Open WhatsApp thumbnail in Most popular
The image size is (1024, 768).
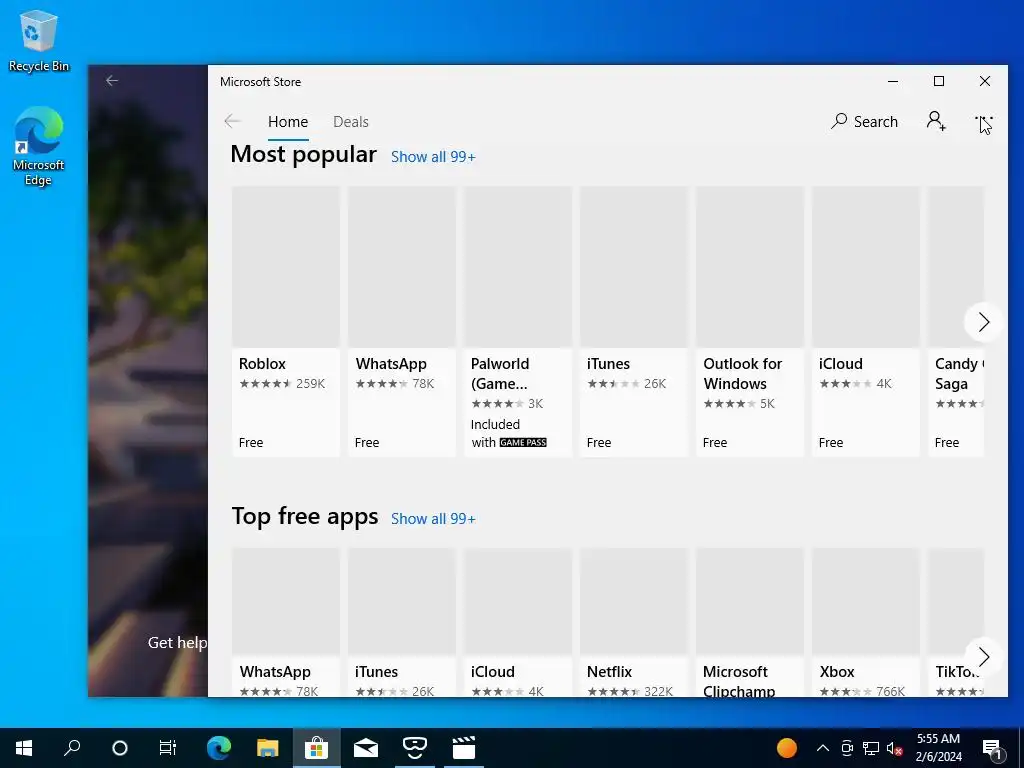click(x=402, y=267)
